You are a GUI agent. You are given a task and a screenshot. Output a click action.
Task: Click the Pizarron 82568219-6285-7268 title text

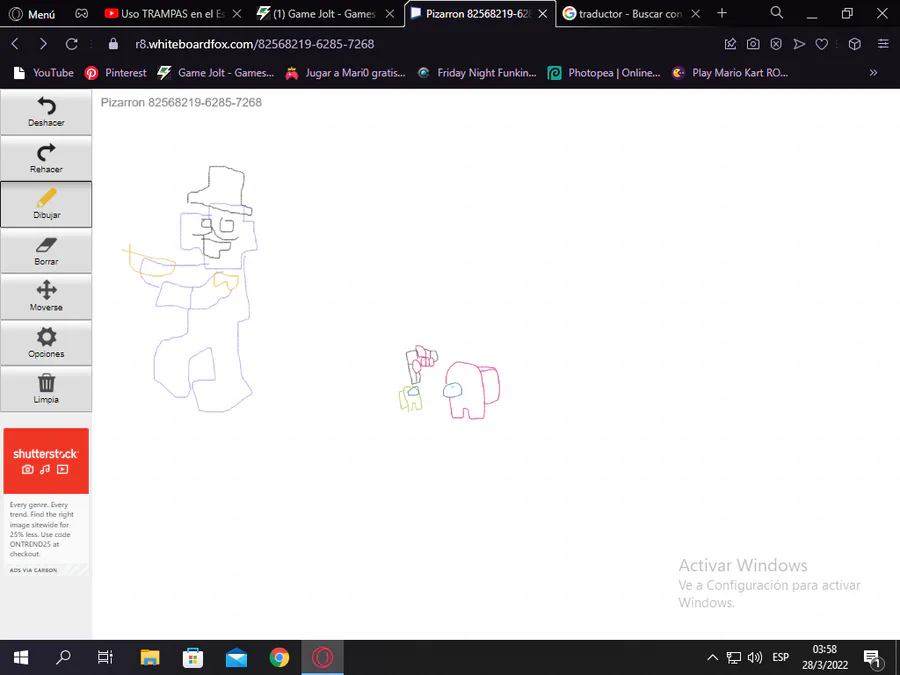181,102
